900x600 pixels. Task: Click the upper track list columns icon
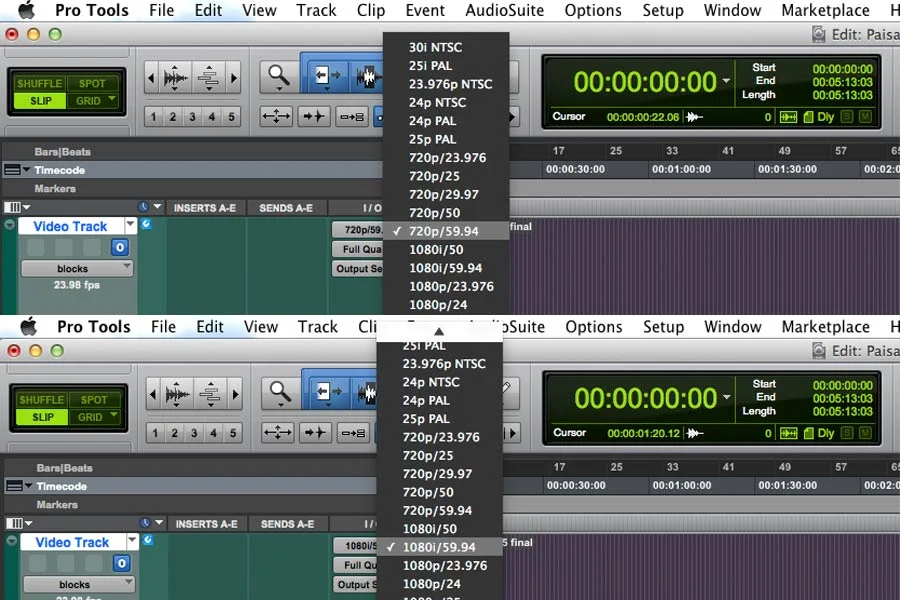[x=12, y=207]
